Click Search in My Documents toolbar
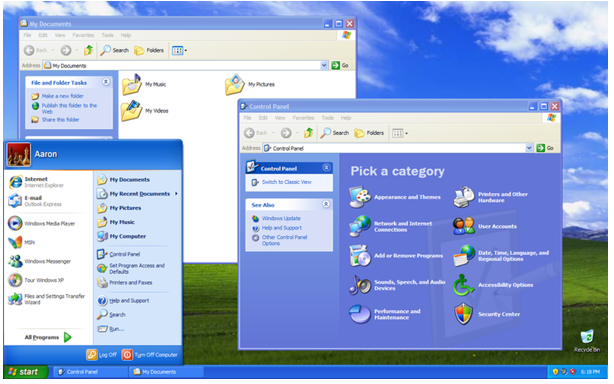The image size is (614, 384). point(114,50)
